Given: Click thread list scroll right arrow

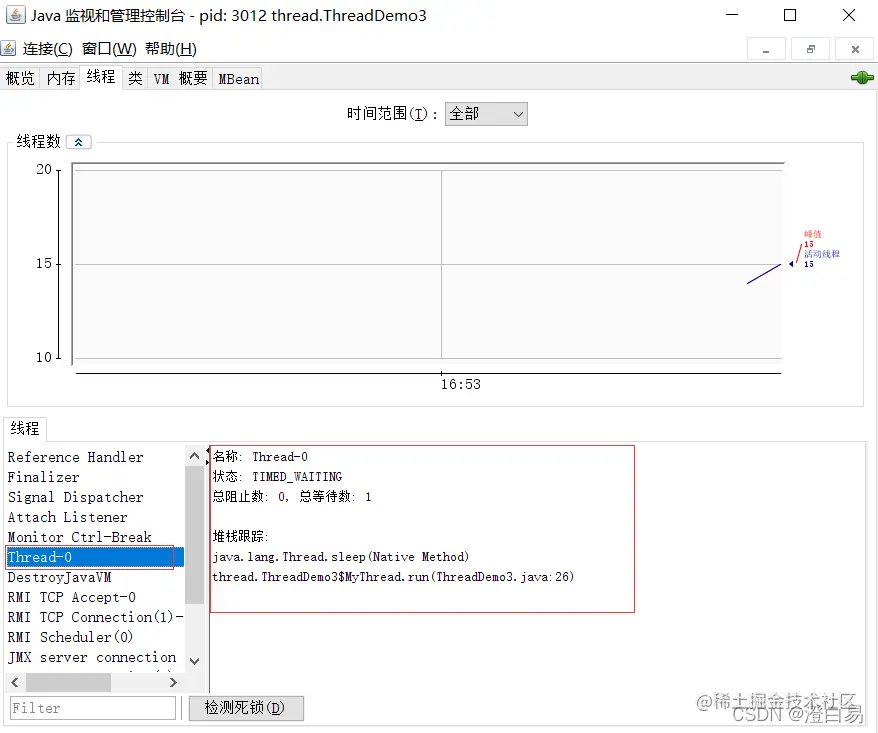Looking at the screenshot, I should tap(173, 682).
